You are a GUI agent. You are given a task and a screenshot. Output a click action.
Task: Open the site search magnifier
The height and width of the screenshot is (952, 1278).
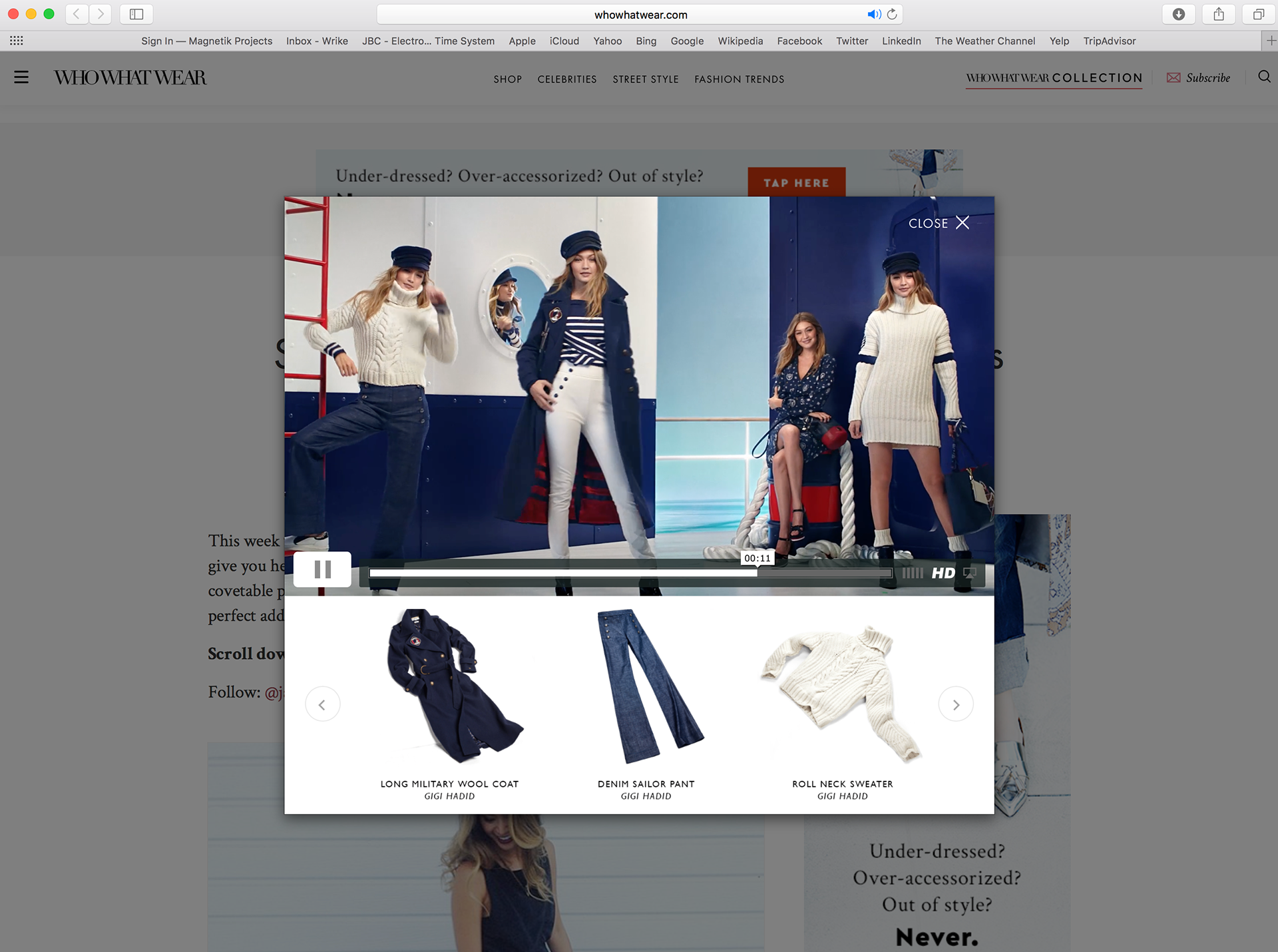(x=1264, y=77)
